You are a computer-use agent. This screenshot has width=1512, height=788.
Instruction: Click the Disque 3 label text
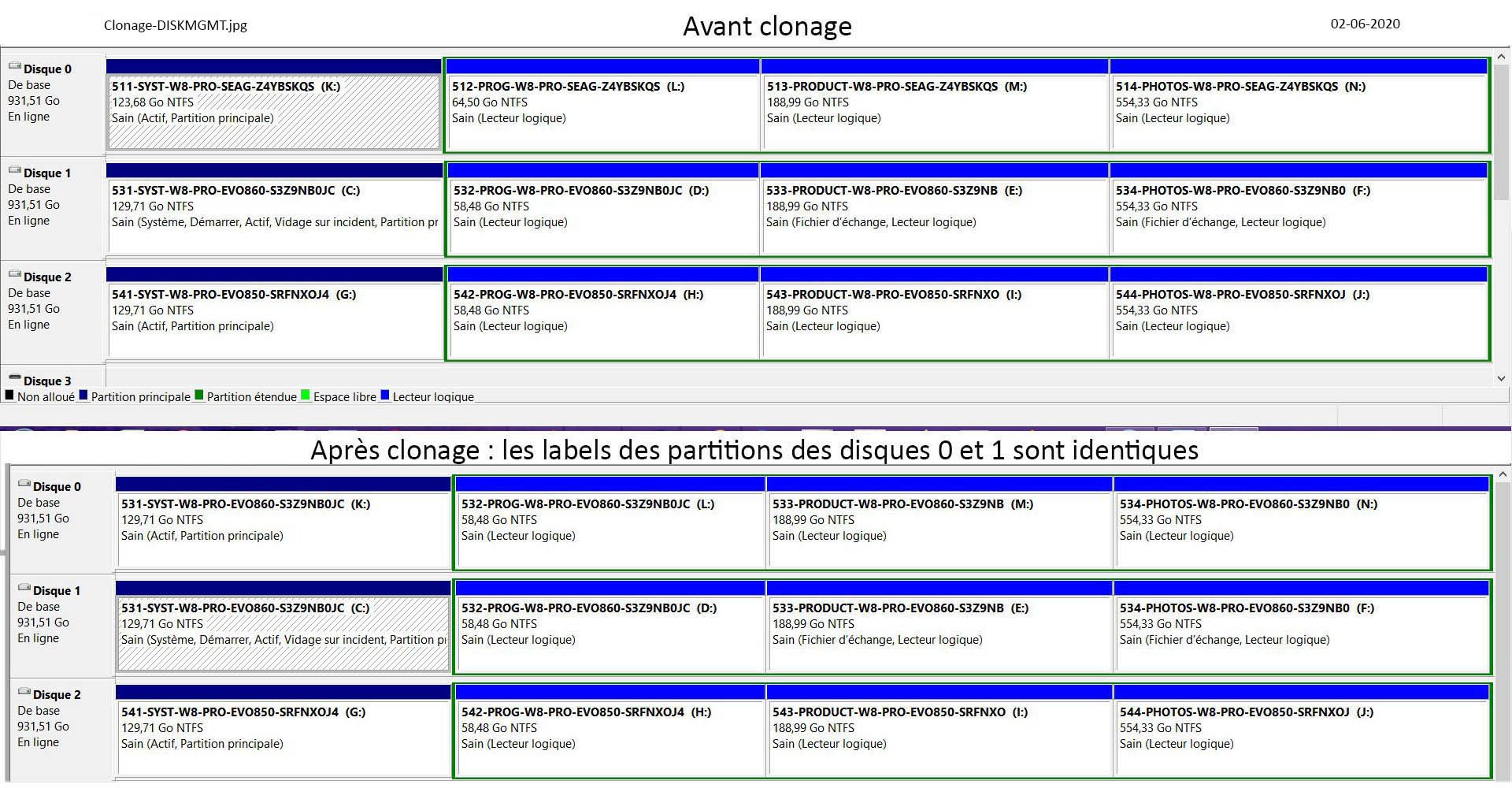pyautogui.click(x=47, y=381)
